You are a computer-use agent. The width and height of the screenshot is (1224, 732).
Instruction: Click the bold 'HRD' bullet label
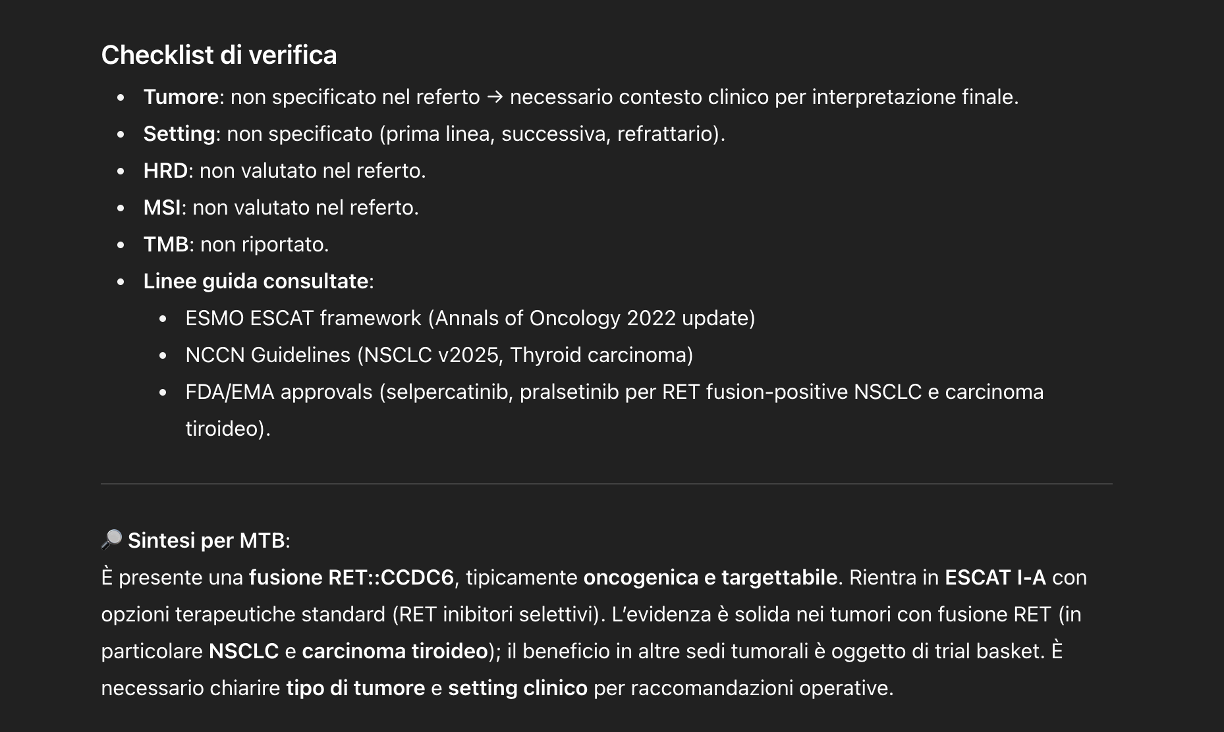point(165,171)
